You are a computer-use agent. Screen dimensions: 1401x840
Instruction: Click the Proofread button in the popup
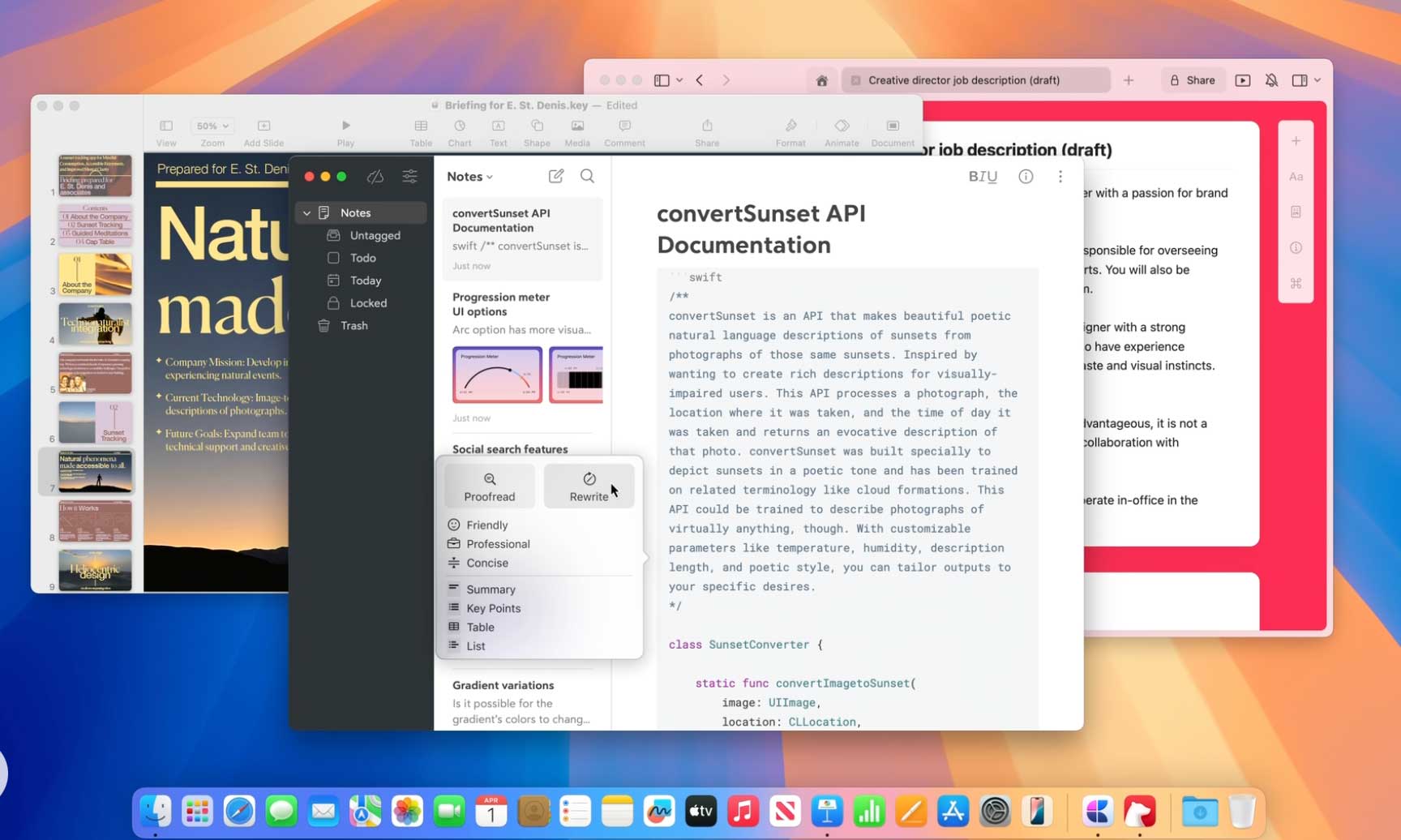(490, 486)
